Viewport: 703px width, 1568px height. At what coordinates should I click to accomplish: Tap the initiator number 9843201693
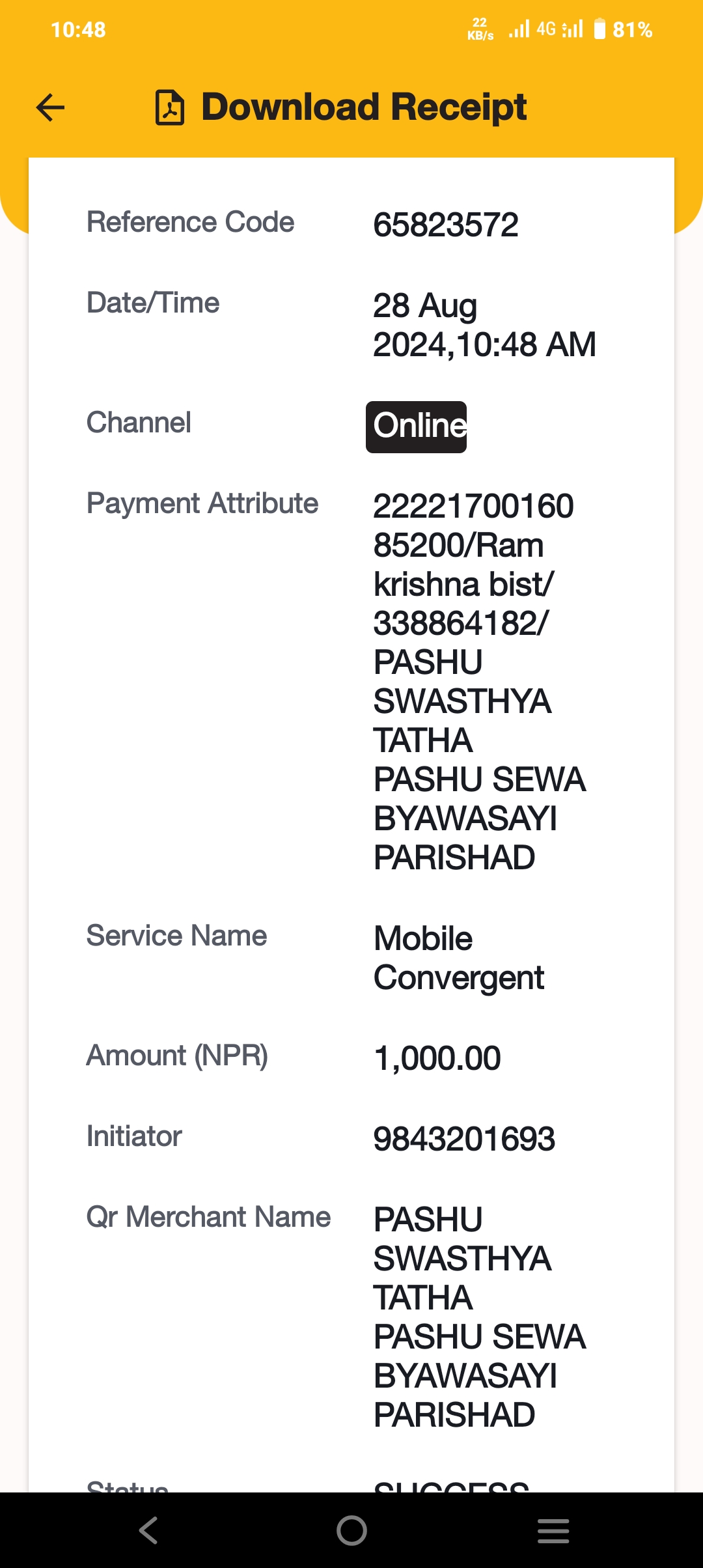(464, 1139)
